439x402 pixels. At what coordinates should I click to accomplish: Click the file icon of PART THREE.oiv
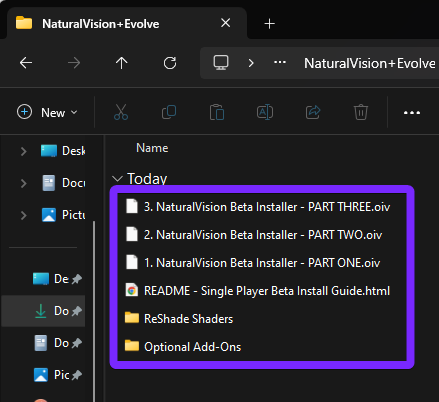click(x=132, y=206)
